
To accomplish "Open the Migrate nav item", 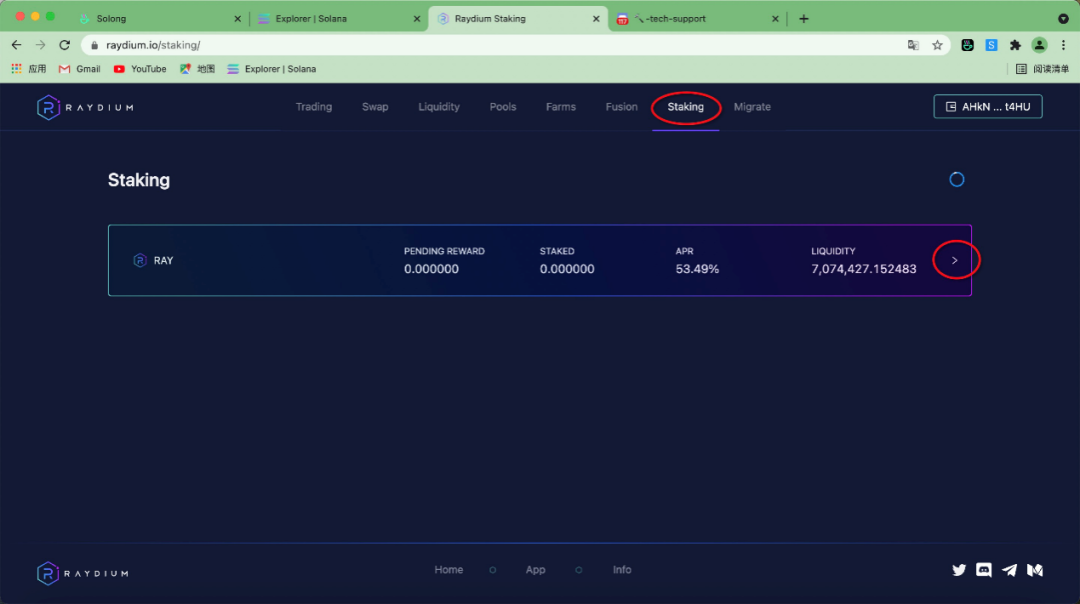I will (x=752, y=107).
